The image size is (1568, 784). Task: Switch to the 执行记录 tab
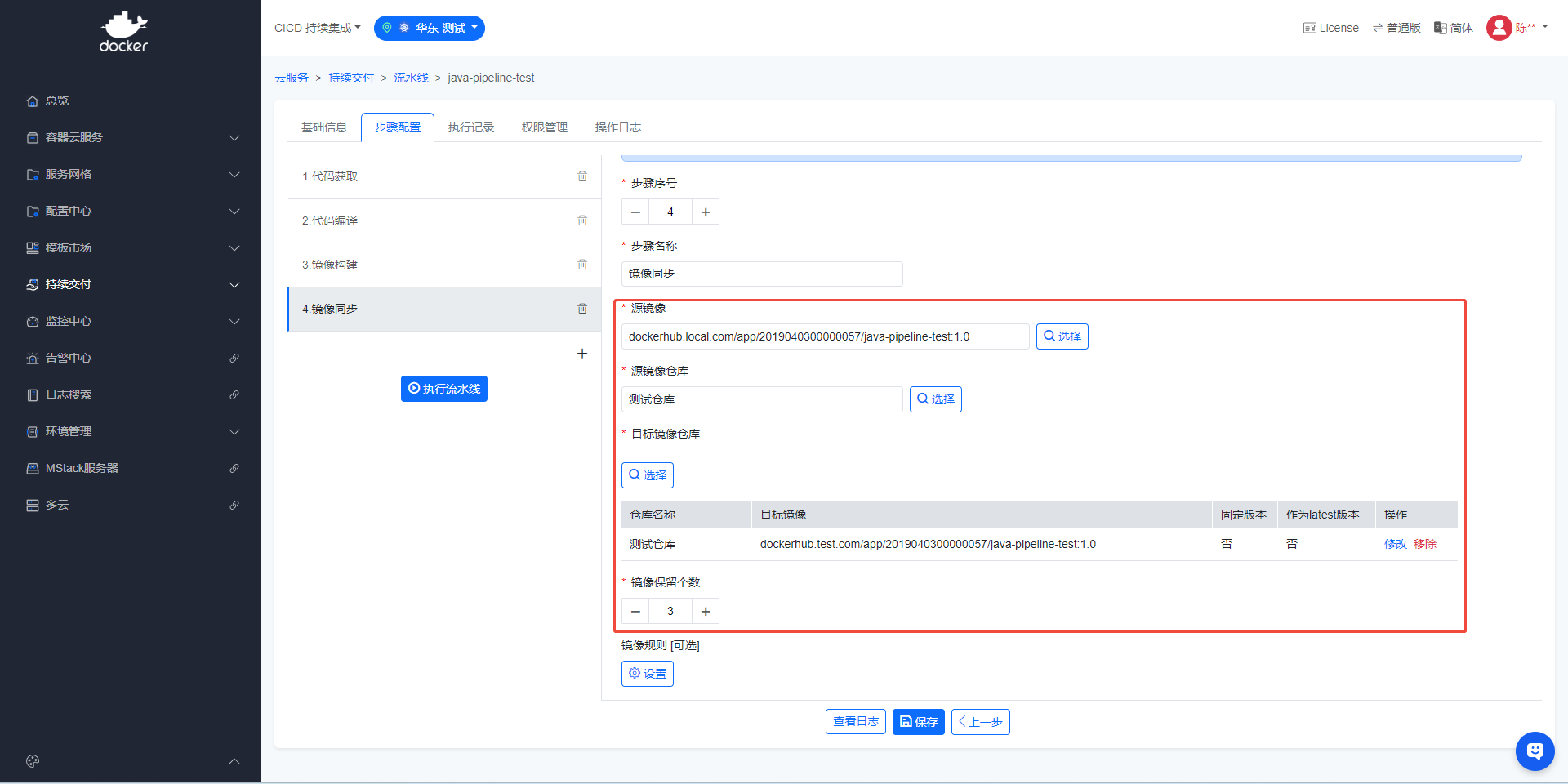point(471,127)
